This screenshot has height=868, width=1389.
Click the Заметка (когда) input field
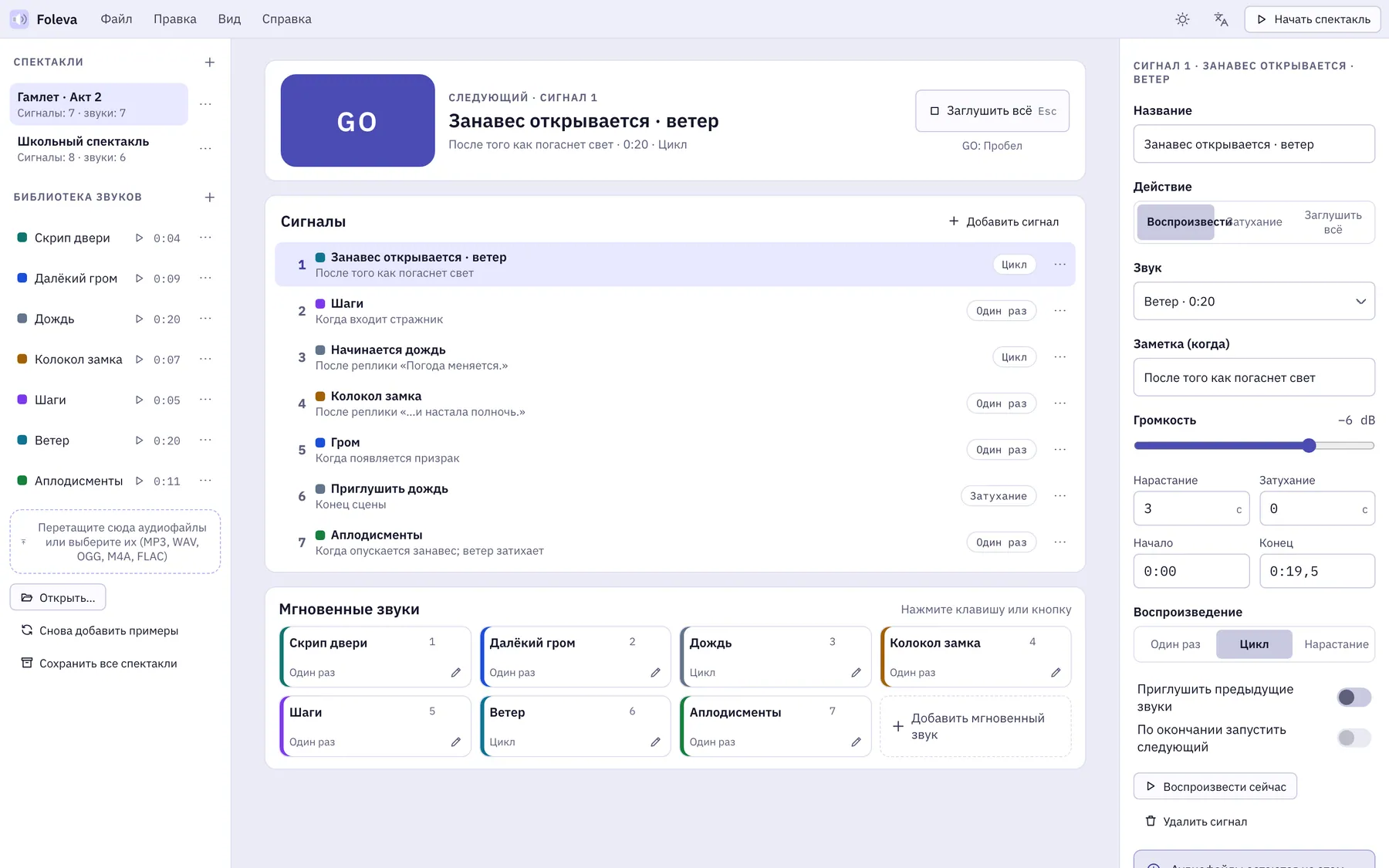[x=1254, y=378]
